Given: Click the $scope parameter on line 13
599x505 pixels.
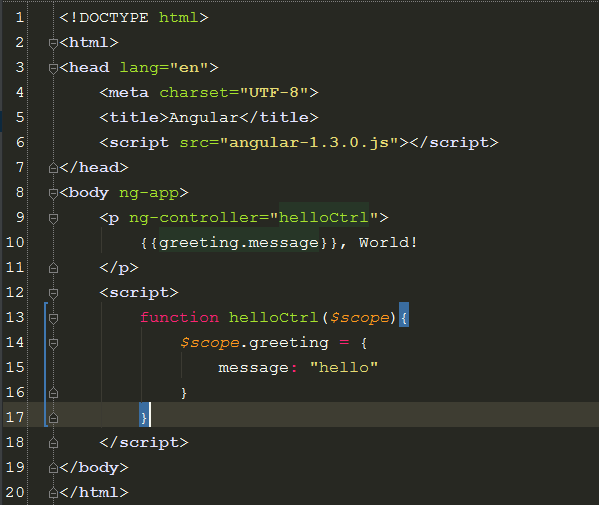Looking at the screenshot, I should point(359,318).
